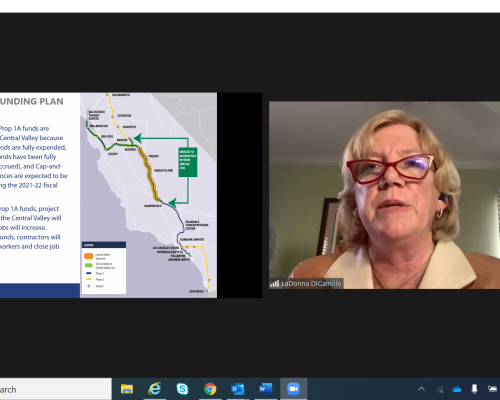Click the orange Central Valley Segment legend swatch
Viewport: 500px width, 400px height.
pyautogui.click(x=89, y=256)
